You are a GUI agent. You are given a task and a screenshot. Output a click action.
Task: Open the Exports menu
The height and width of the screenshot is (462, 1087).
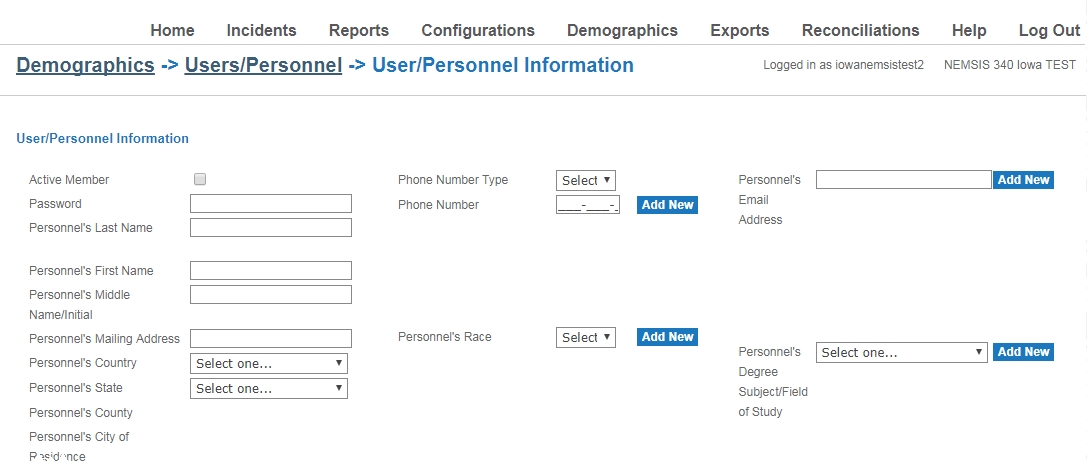(740, 30)
